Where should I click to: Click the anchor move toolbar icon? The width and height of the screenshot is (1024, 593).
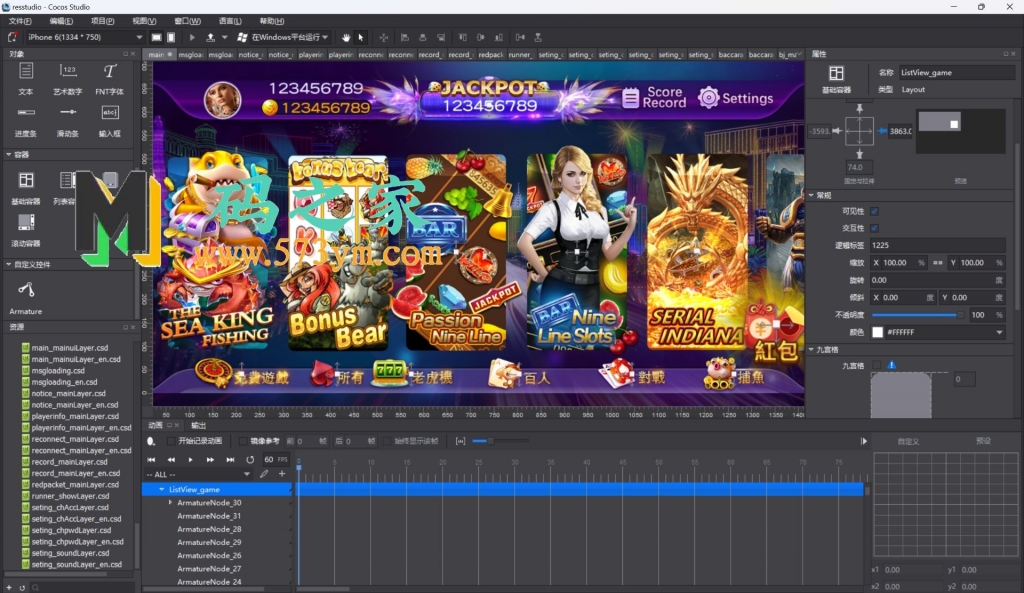383,37
